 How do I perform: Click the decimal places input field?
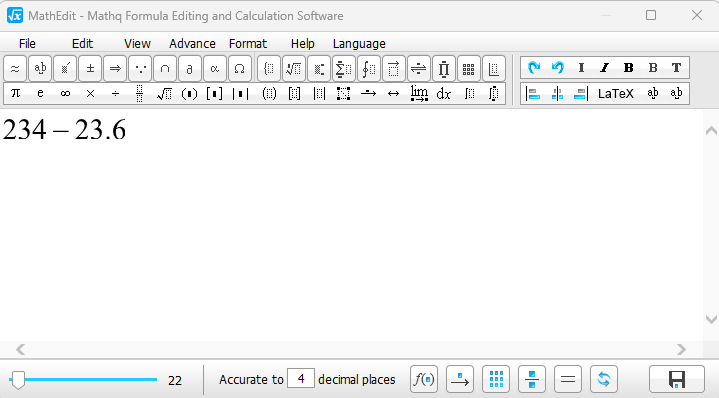click(x=301, y=379)
